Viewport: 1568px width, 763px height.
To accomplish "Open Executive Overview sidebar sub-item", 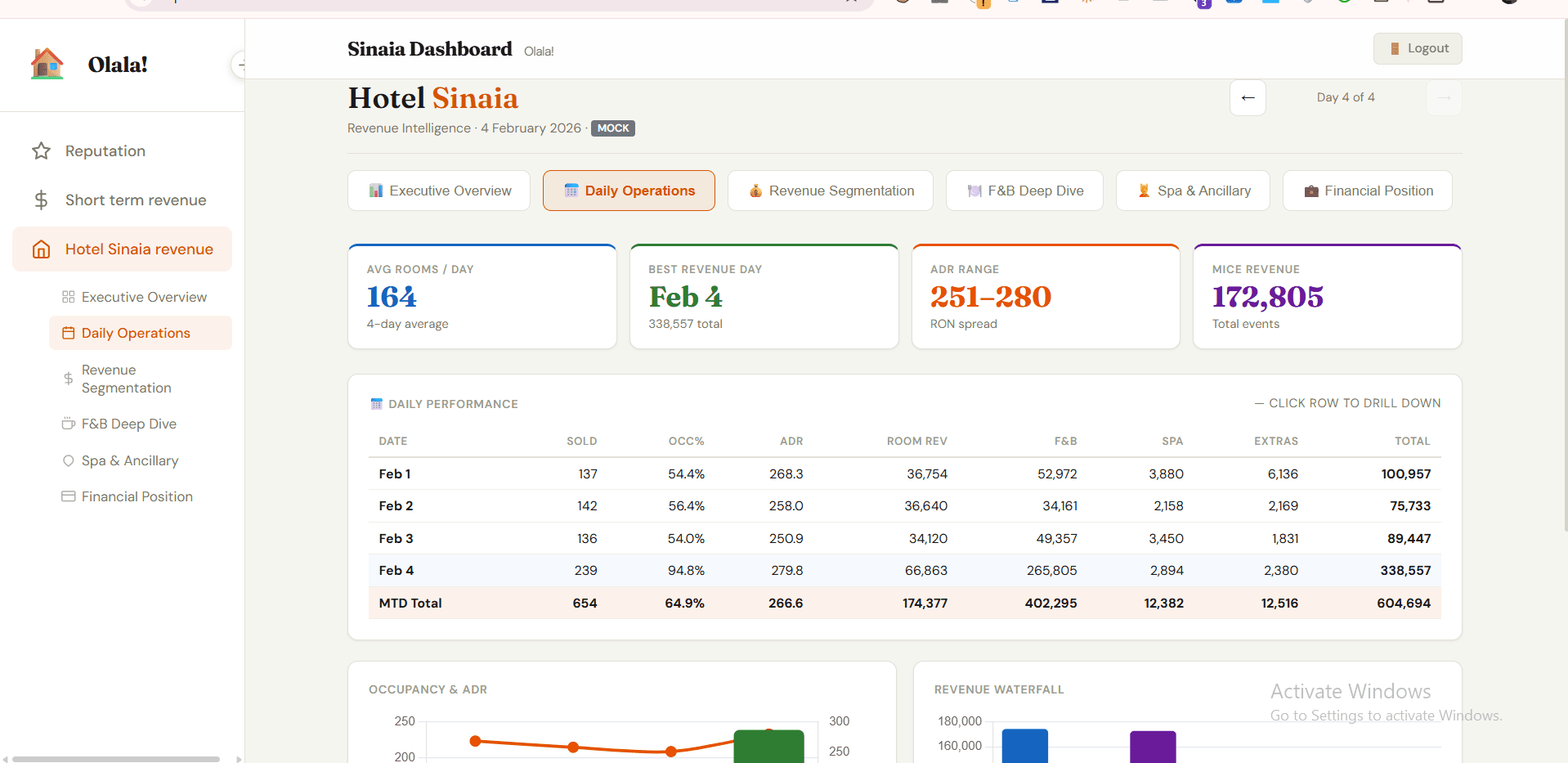I will click(141, 297).
